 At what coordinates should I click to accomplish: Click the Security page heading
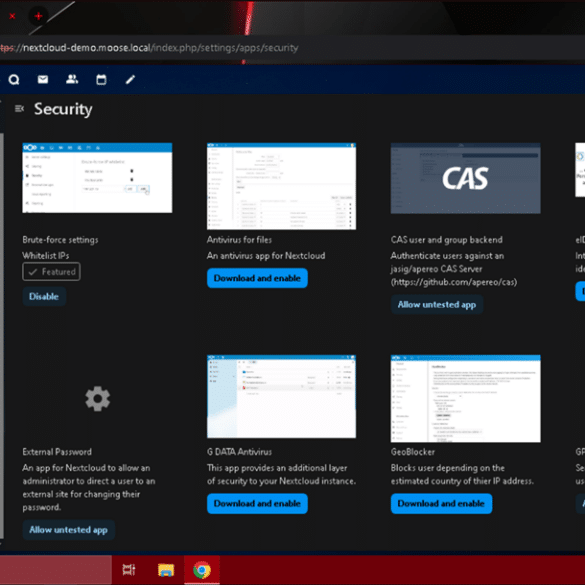pos(63,109)
